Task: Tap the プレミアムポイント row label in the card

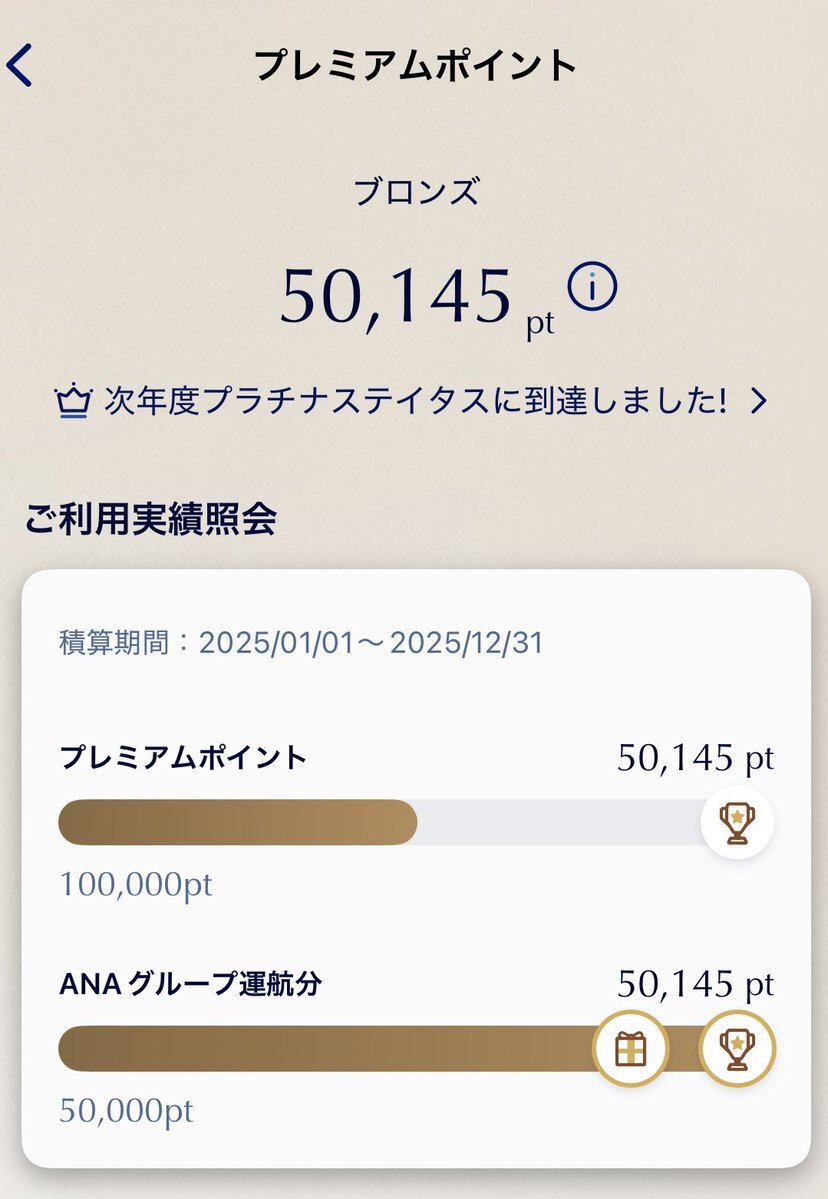Action: (x=183, y=758)
